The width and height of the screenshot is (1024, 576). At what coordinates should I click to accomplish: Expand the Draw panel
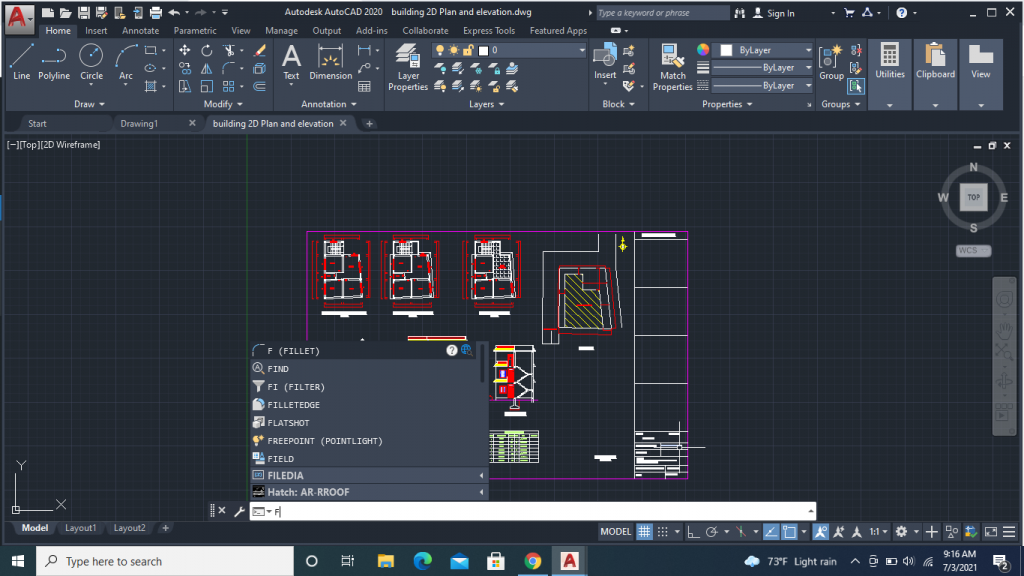click(88, 103)
